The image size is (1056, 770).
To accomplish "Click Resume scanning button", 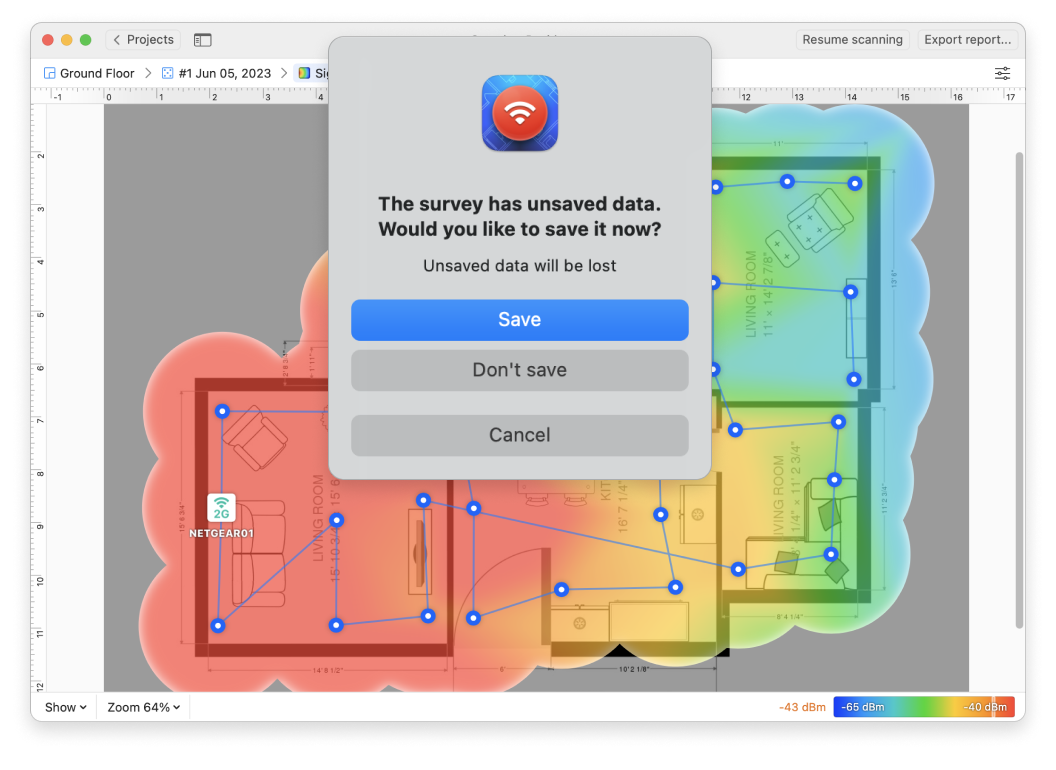I will pyautogui.click(x=852, y=40).
